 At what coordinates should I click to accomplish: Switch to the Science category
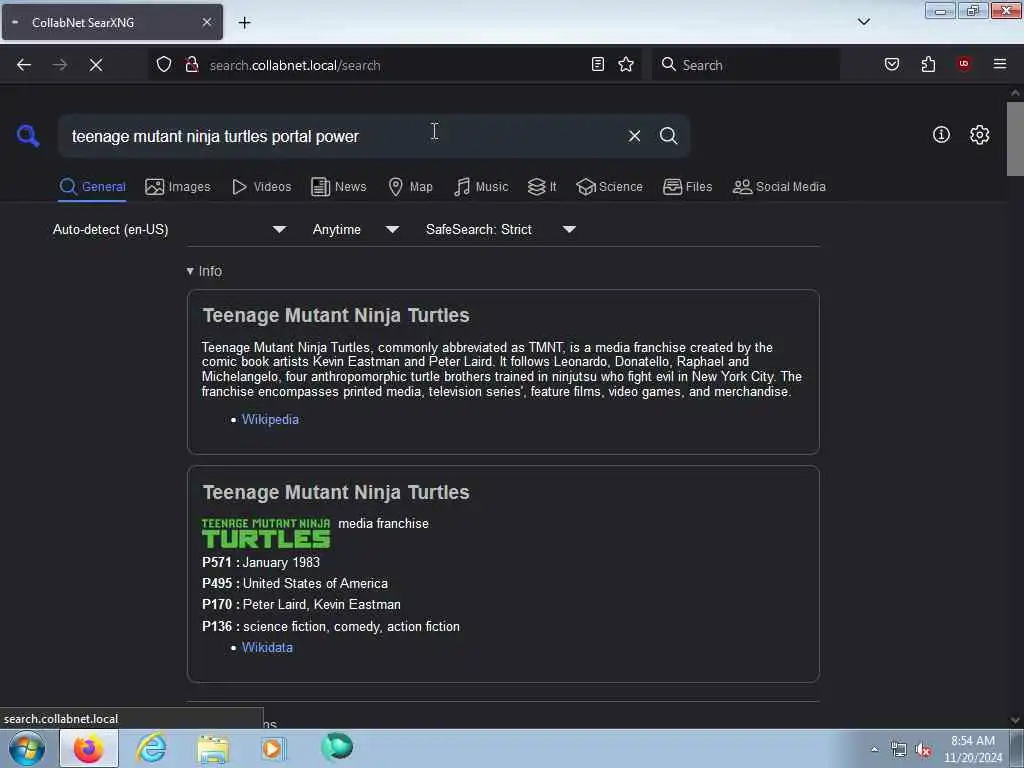(x=609, y=187)
